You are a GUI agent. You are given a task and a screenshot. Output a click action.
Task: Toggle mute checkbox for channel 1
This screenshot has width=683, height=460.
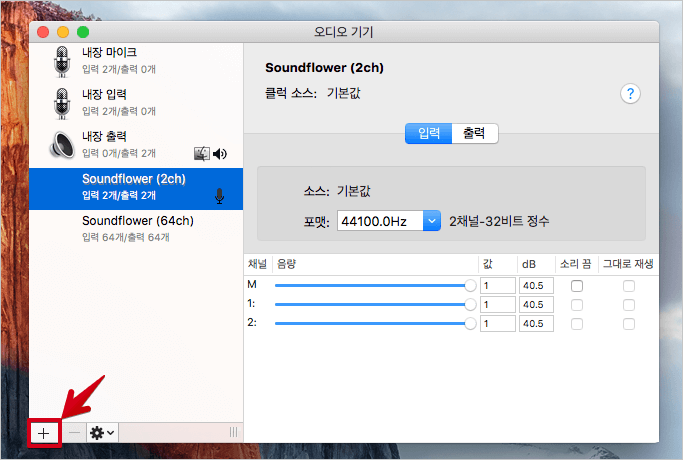[576, 304]
